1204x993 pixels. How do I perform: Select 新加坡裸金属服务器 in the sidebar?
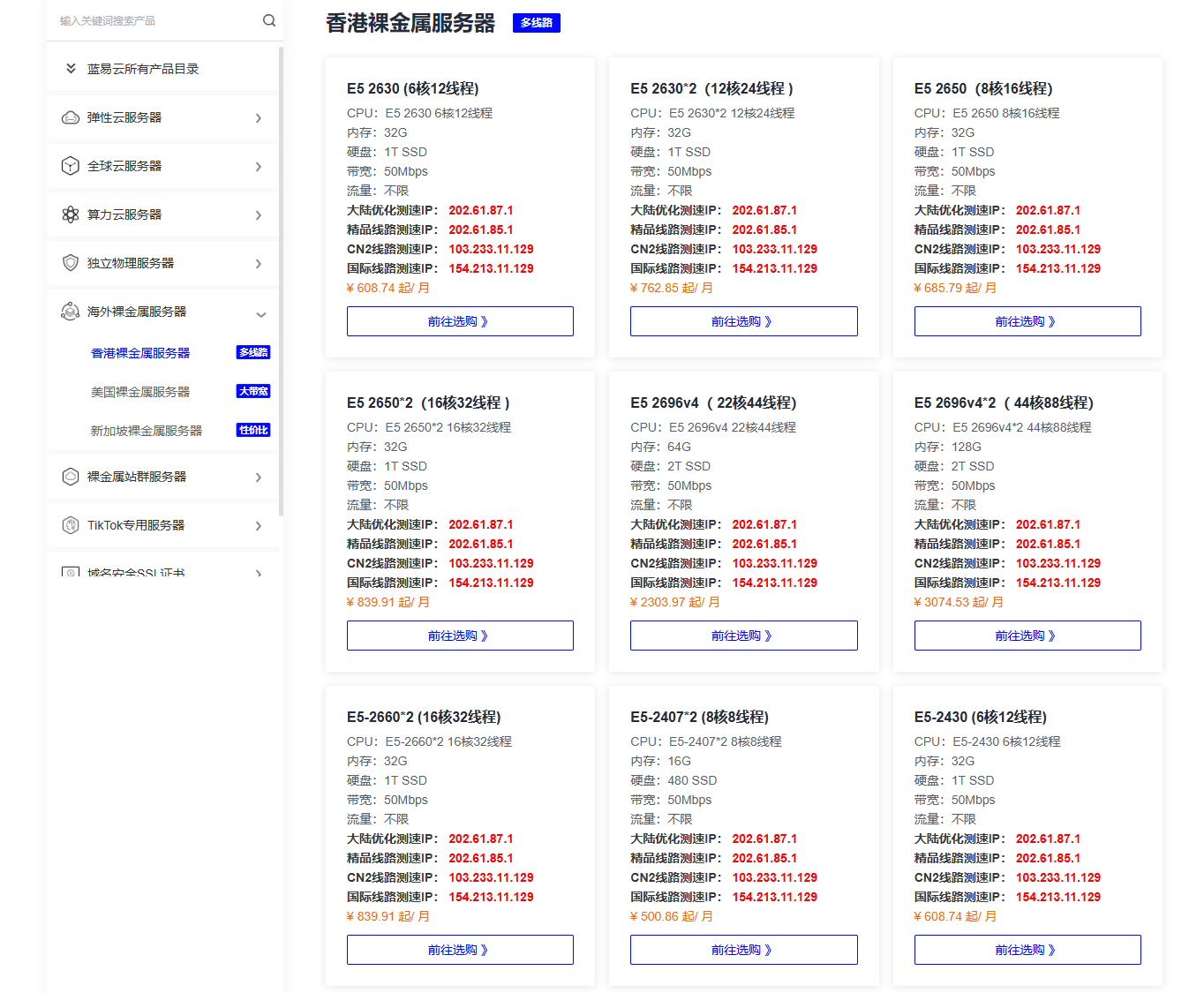147,431
